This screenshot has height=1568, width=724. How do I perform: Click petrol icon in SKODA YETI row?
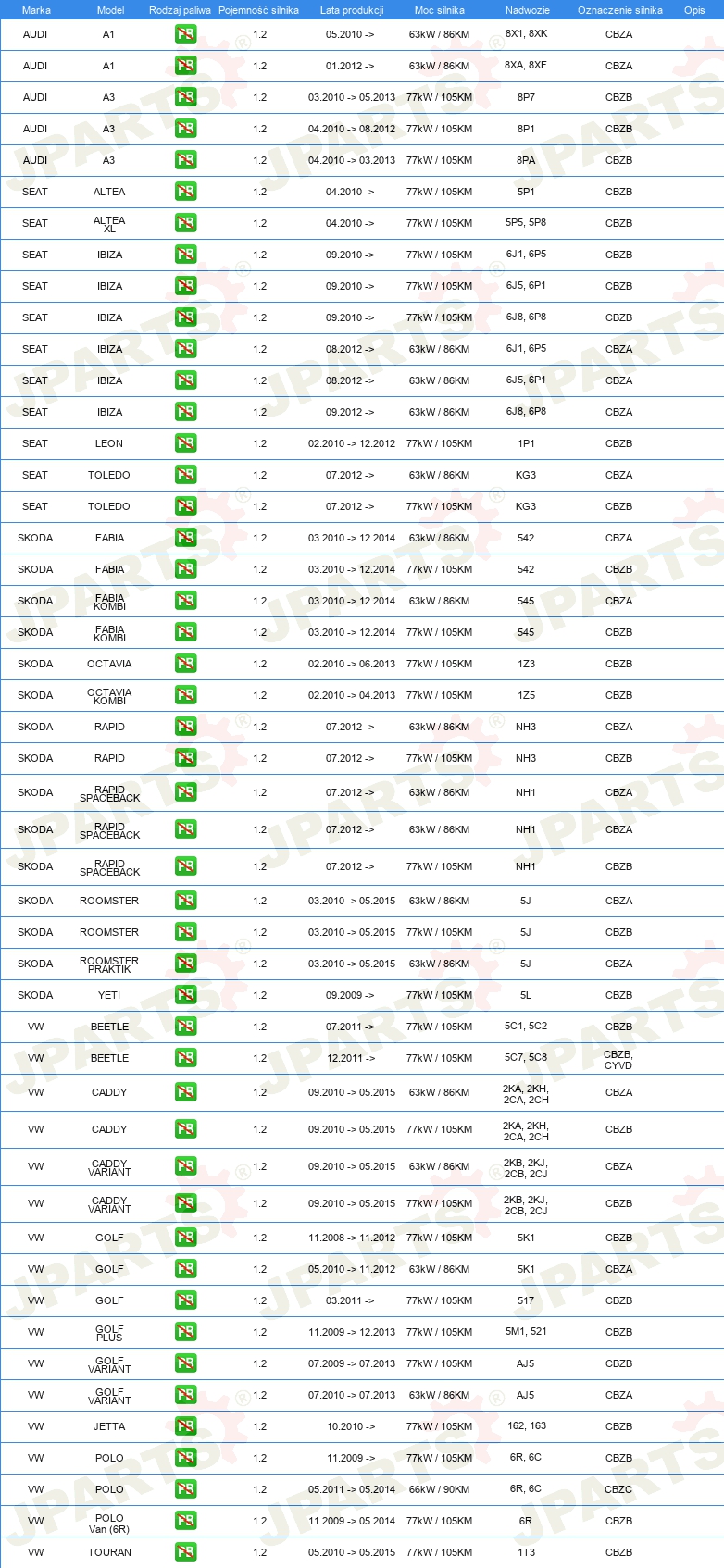[185, 995]
